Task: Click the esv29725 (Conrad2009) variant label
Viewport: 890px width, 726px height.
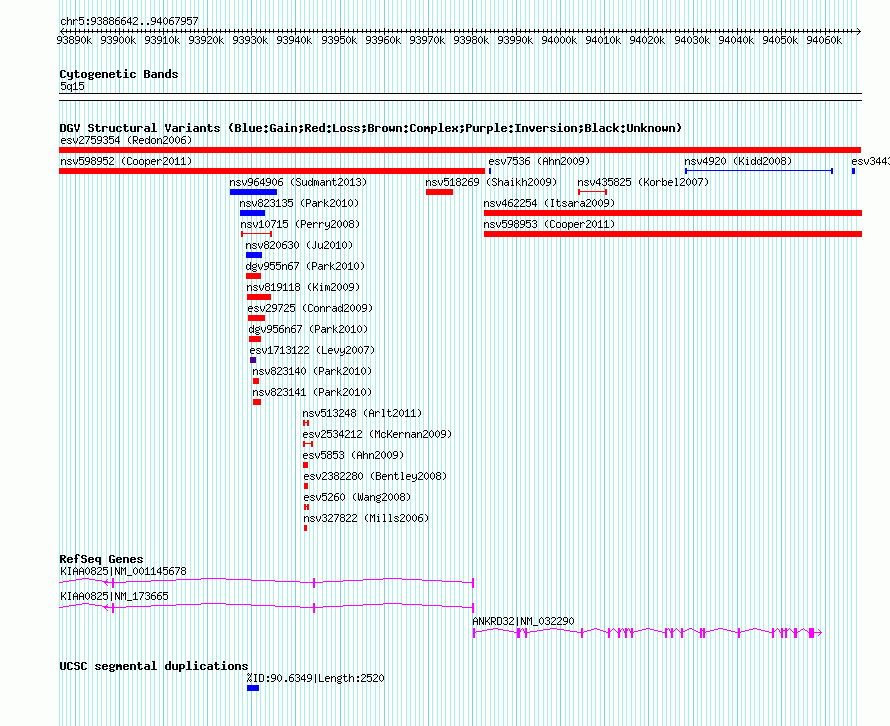Action: click(310, 308)
